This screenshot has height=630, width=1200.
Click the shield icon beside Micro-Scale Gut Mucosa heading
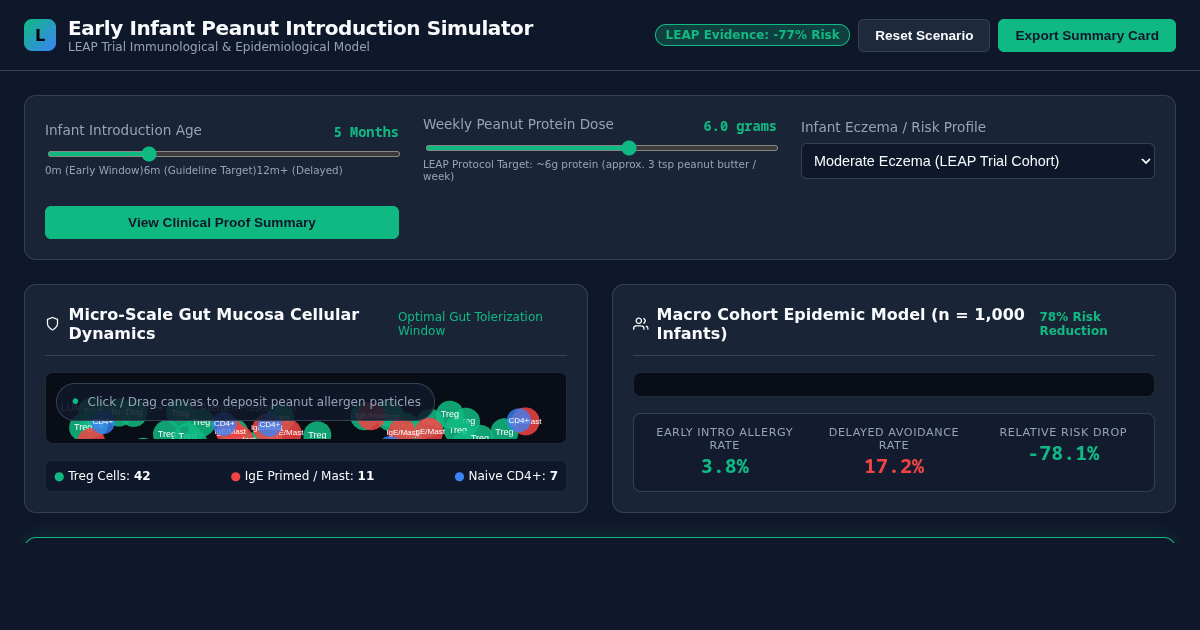click(x=53, y=324)
